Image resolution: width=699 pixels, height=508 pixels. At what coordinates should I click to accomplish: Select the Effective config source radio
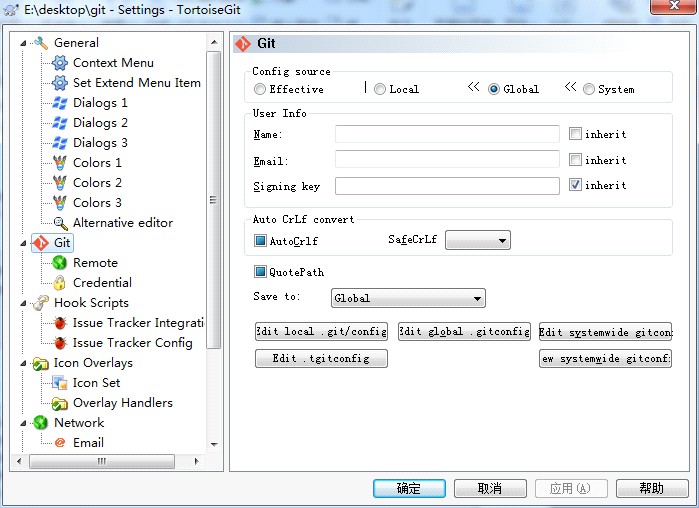[259, 90]
